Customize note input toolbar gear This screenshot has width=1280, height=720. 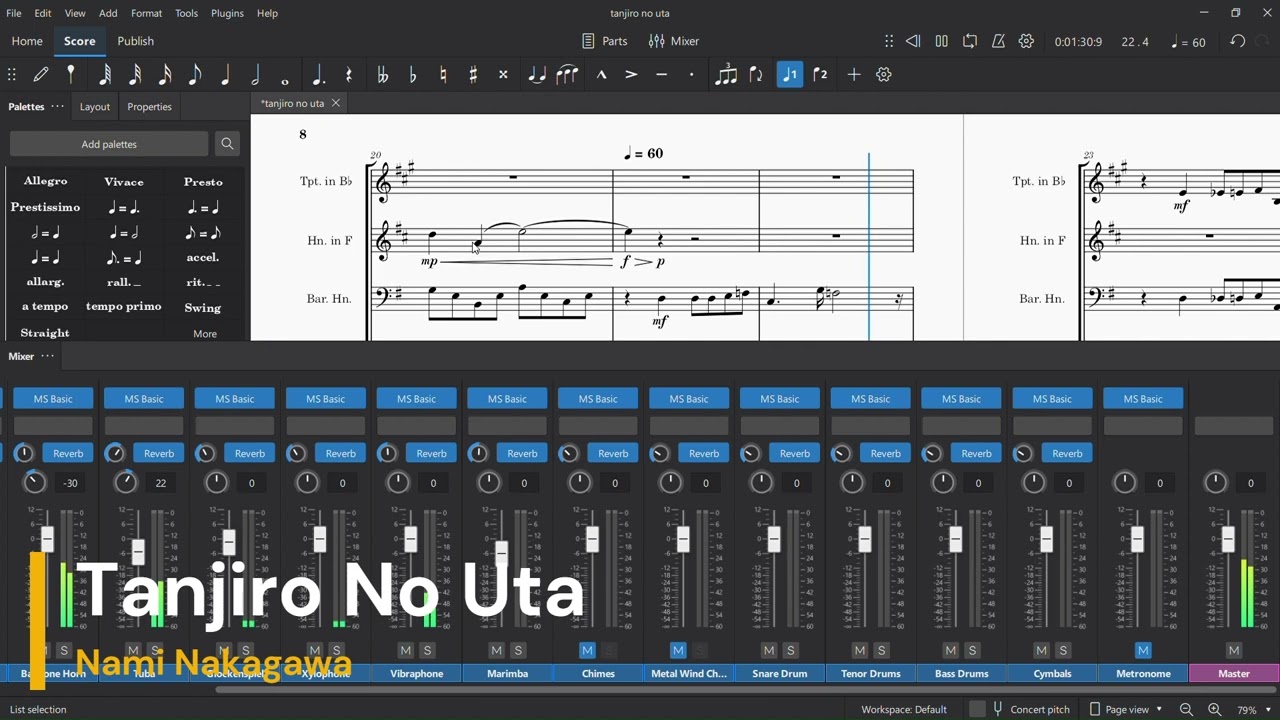click(884, 75)
